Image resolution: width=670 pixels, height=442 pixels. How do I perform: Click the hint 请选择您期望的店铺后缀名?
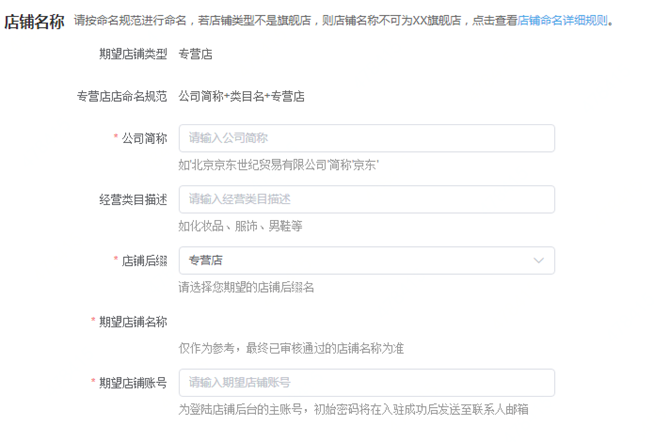246,287
